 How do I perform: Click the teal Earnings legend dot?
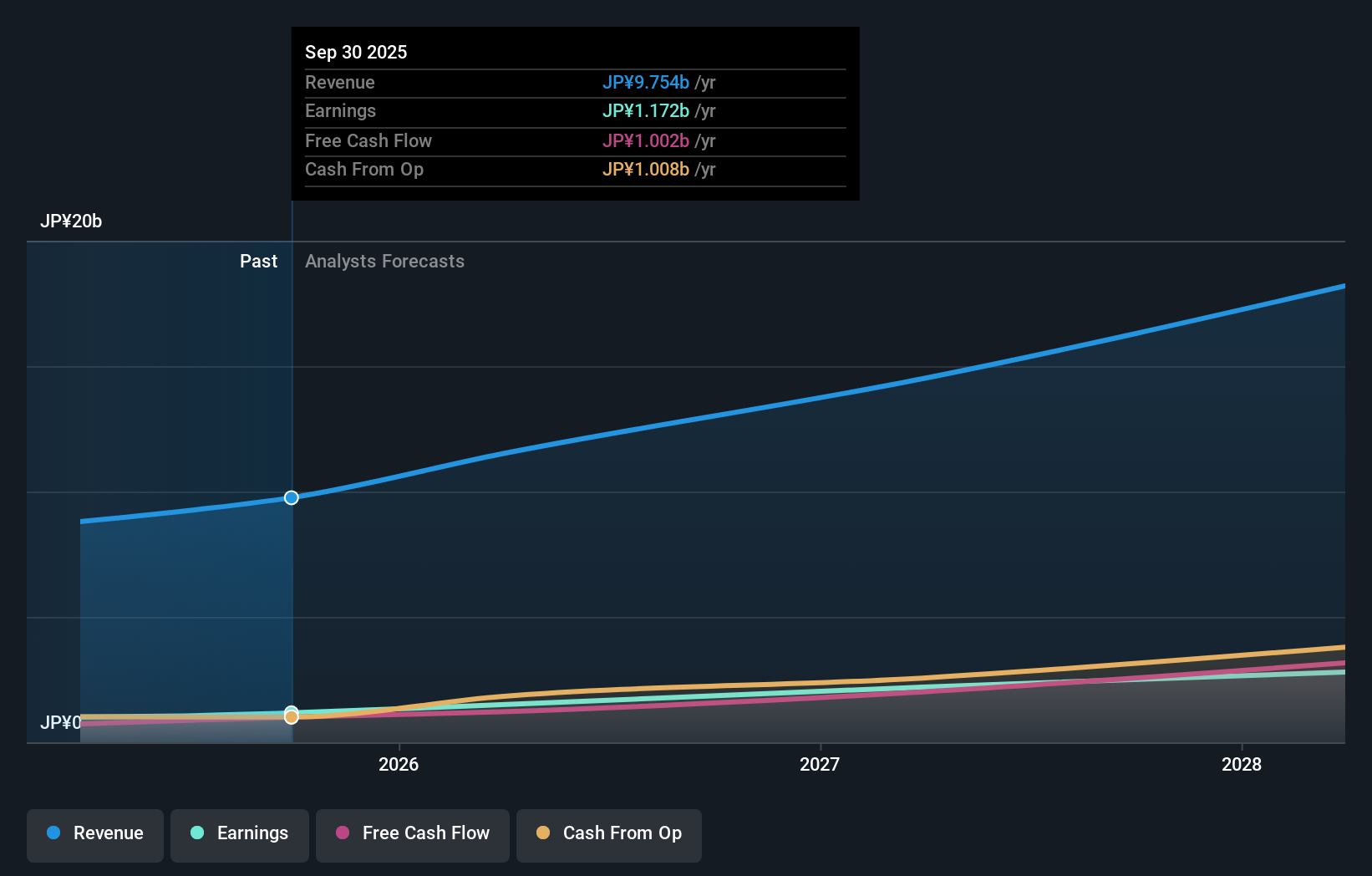point(197,833)
